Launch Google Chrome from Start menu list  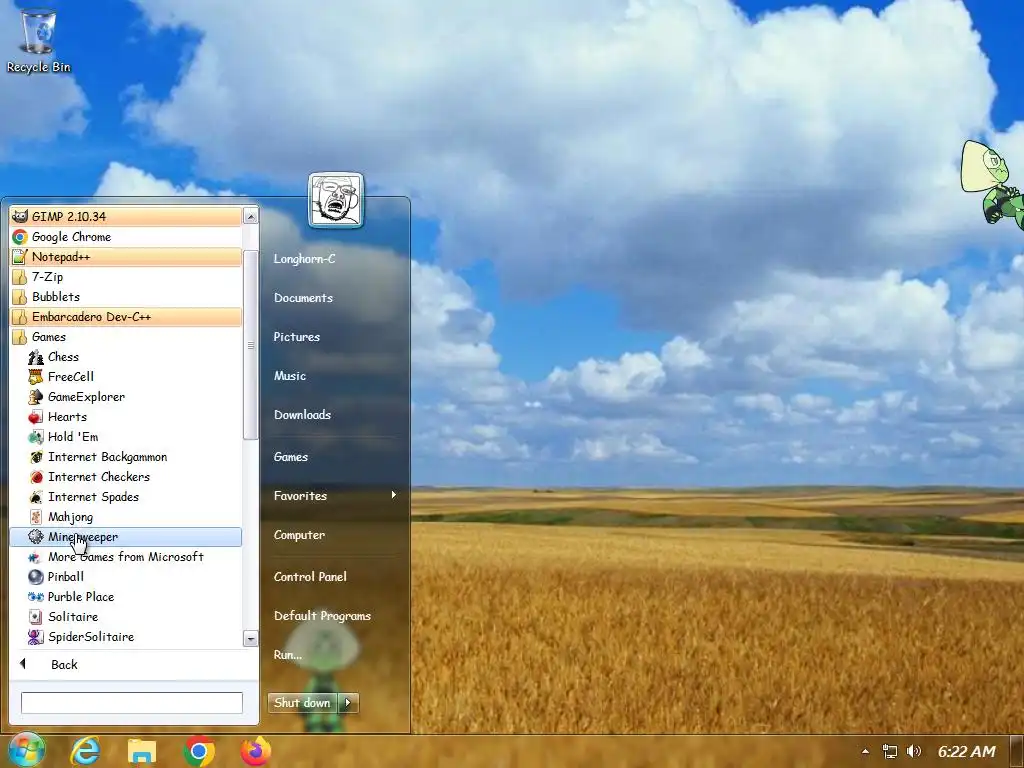pos(126,237)
